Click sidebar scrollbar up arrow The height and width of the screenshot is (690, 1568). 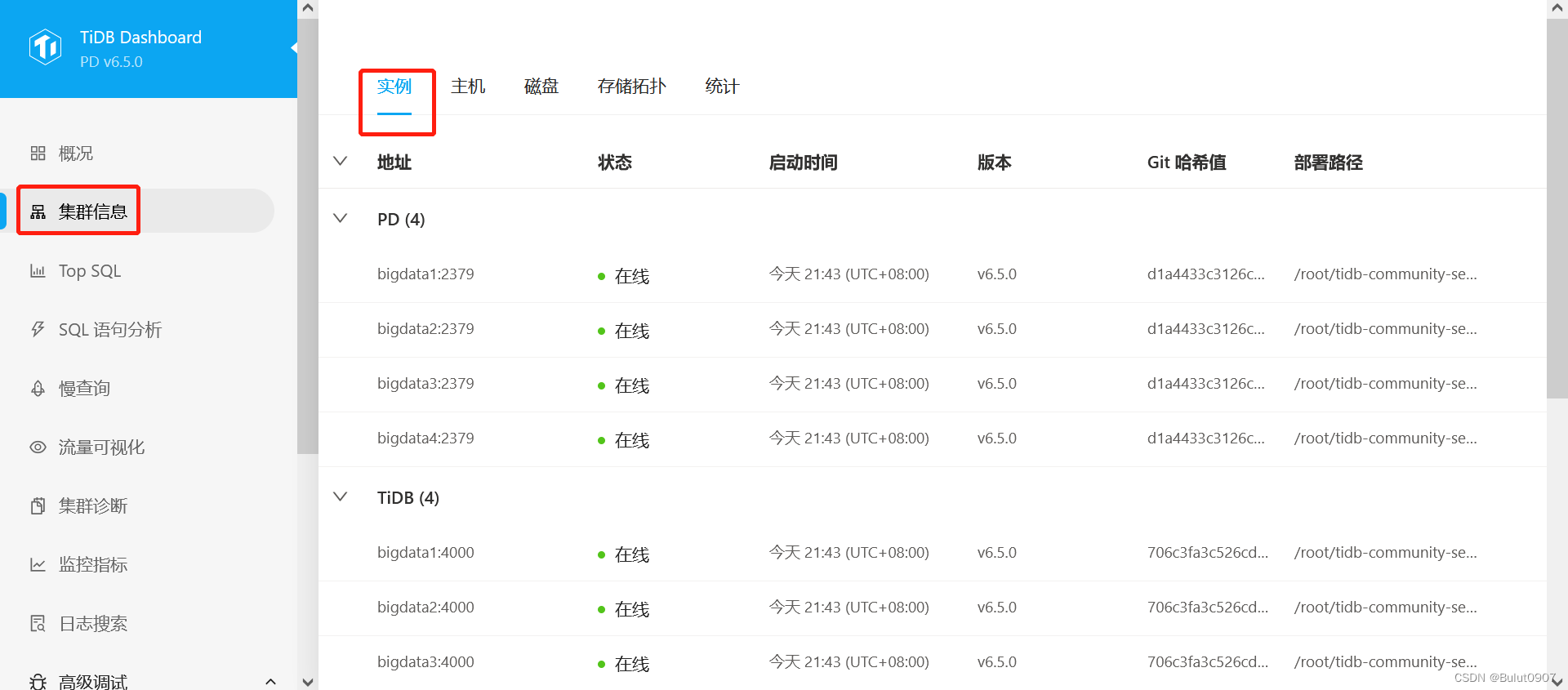[308, 8]
